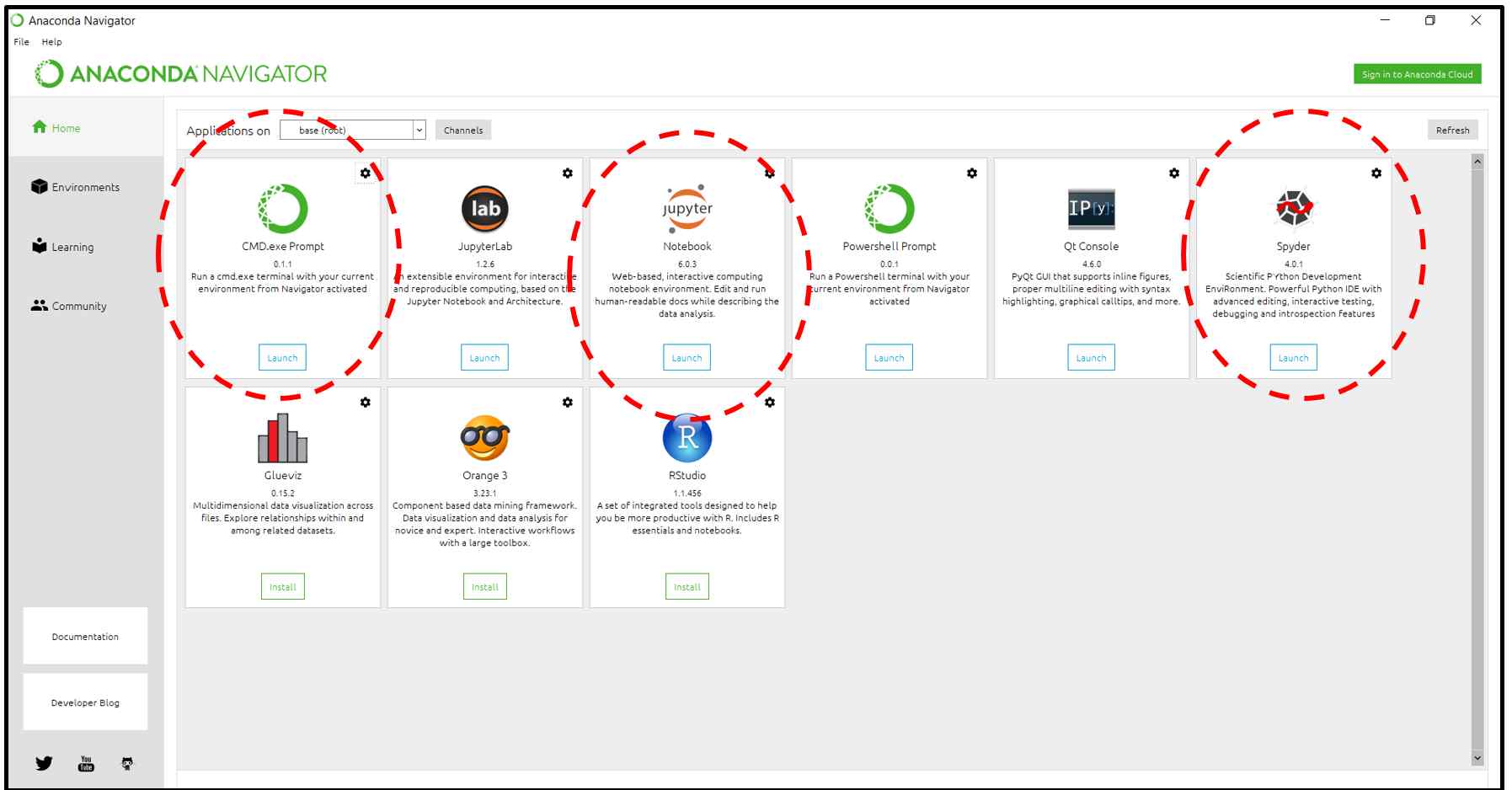This screenshot has height=790, width=1512.
Task: Open the Twitter link icon
Action: click(44, 763)
